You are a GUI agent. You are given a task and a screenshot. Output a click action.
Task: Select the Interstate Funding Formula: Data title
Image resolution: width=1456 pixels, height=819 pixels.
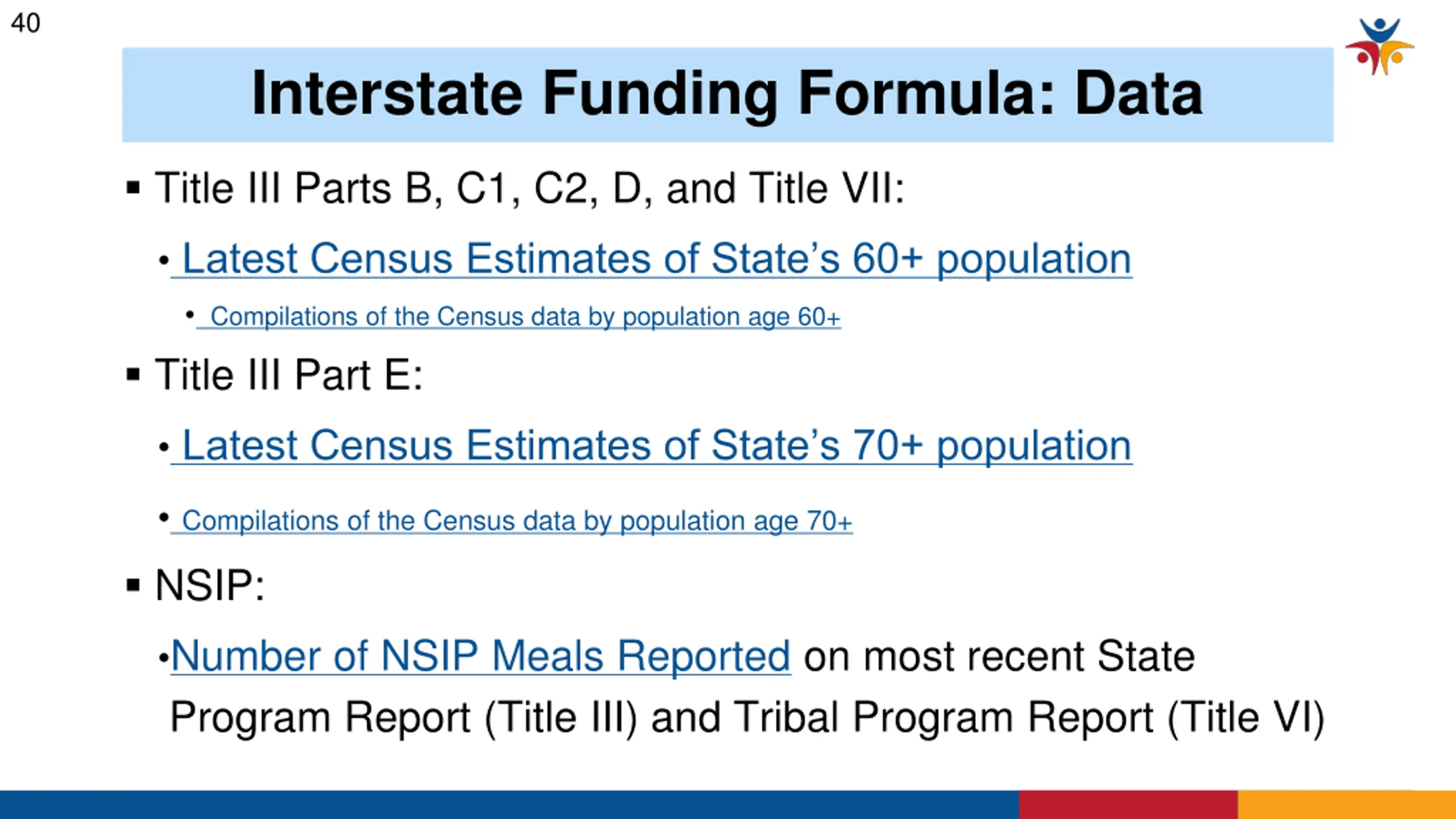(727, 94)
